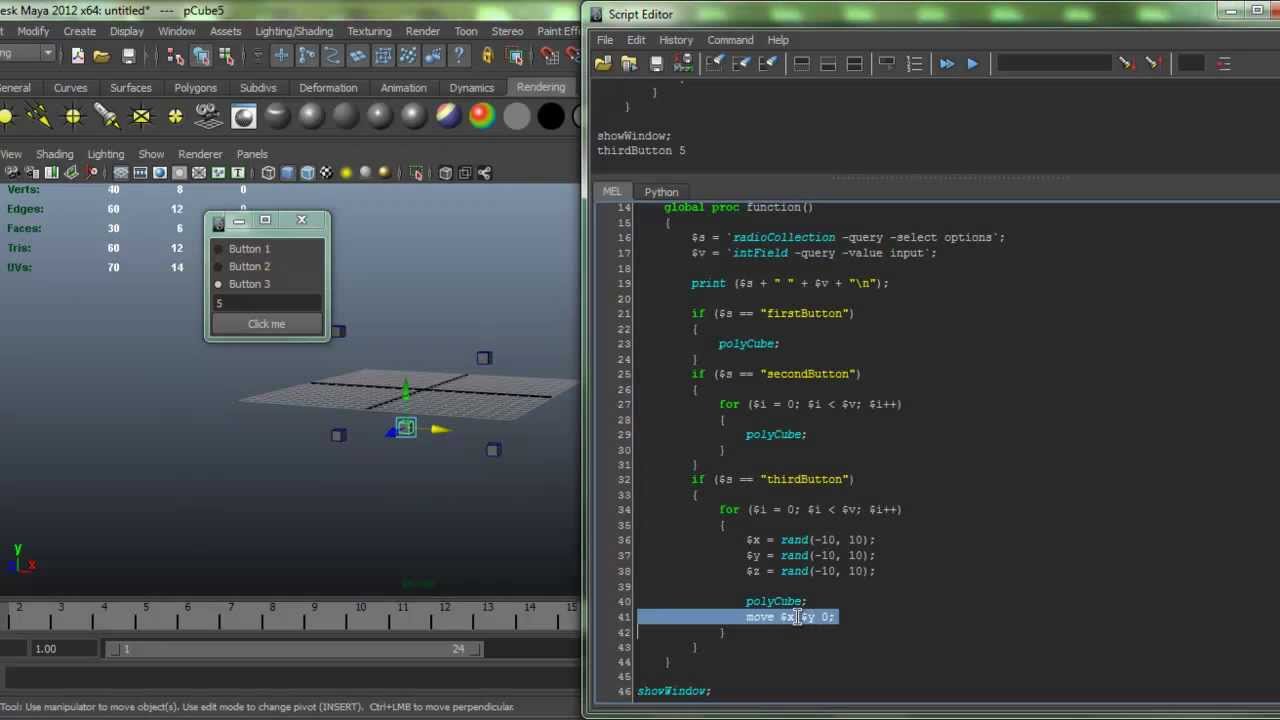Open the Script Editor History menu
This screenshot has width=1280, height=720.
tap(675, 40)
